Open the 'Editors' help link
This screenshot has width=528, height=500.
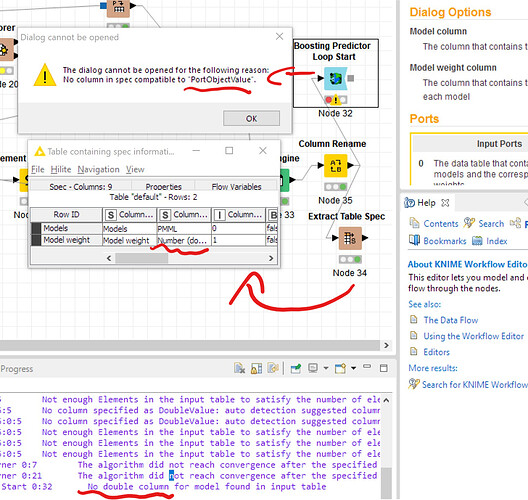(x=436, y=352)
